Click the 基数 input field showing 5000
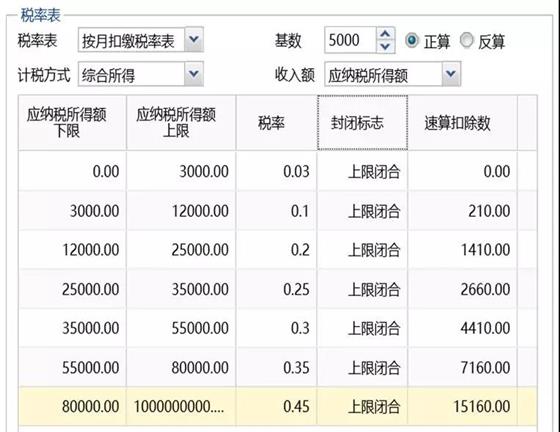 [351, 40]
